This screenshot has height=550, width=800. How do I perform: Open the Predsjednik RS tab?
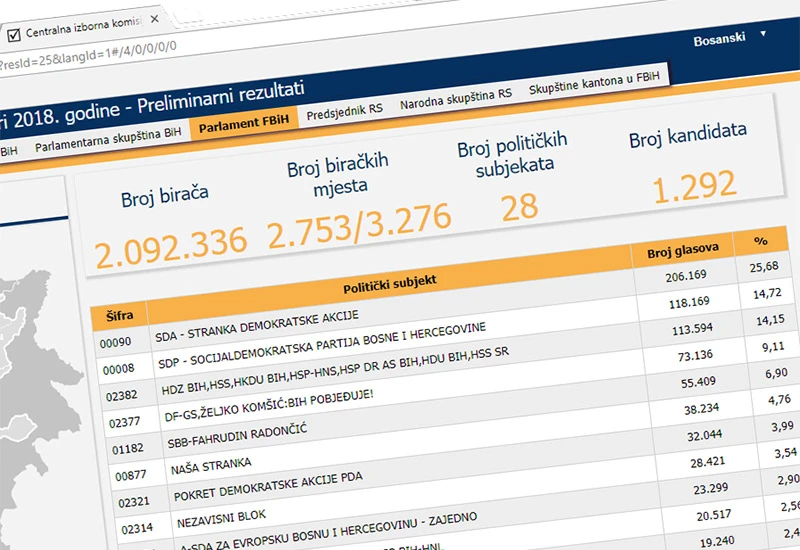(x=344, y=112)
